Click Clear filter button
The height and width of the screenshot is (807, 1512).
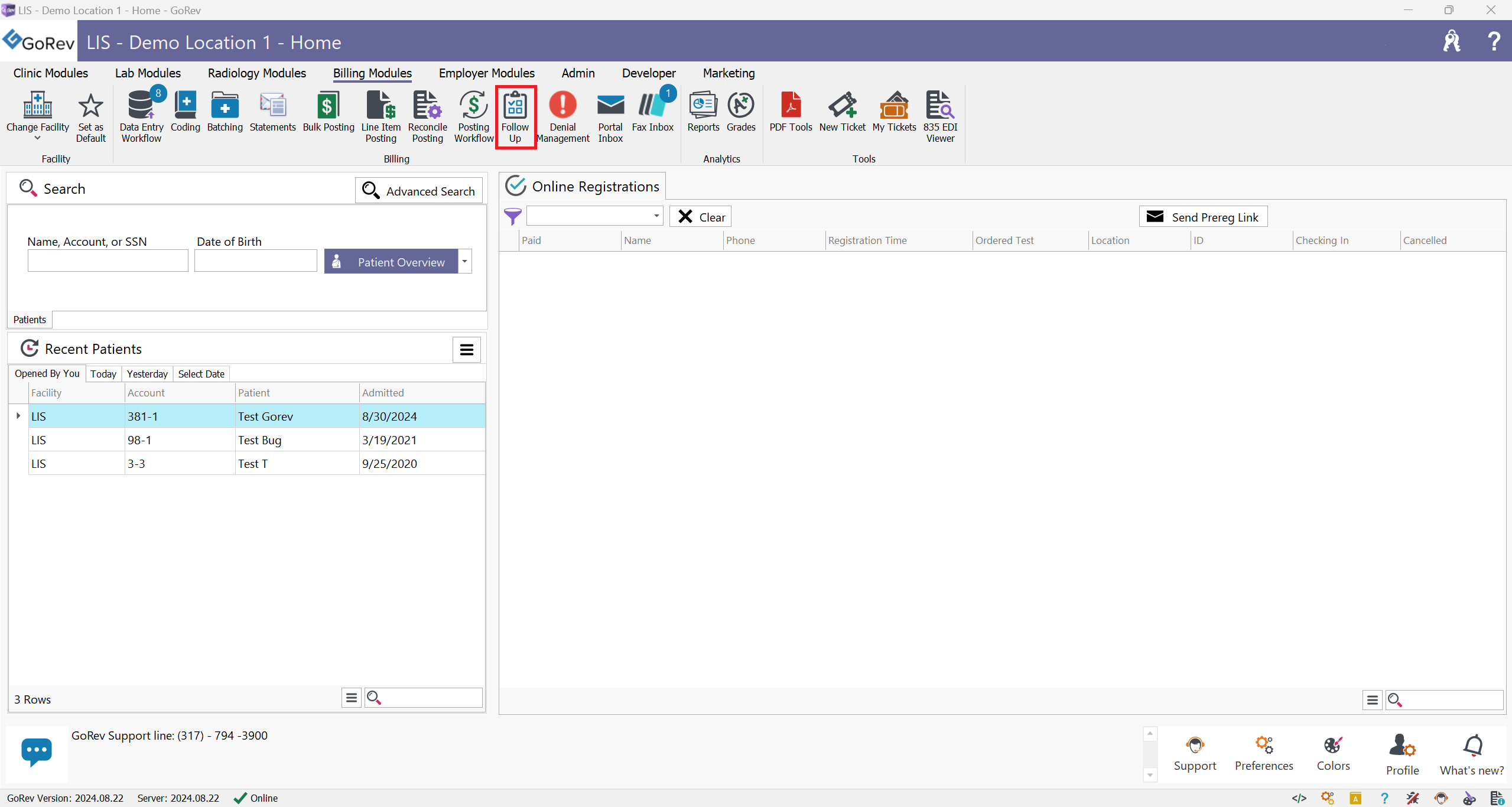(701, 216)
